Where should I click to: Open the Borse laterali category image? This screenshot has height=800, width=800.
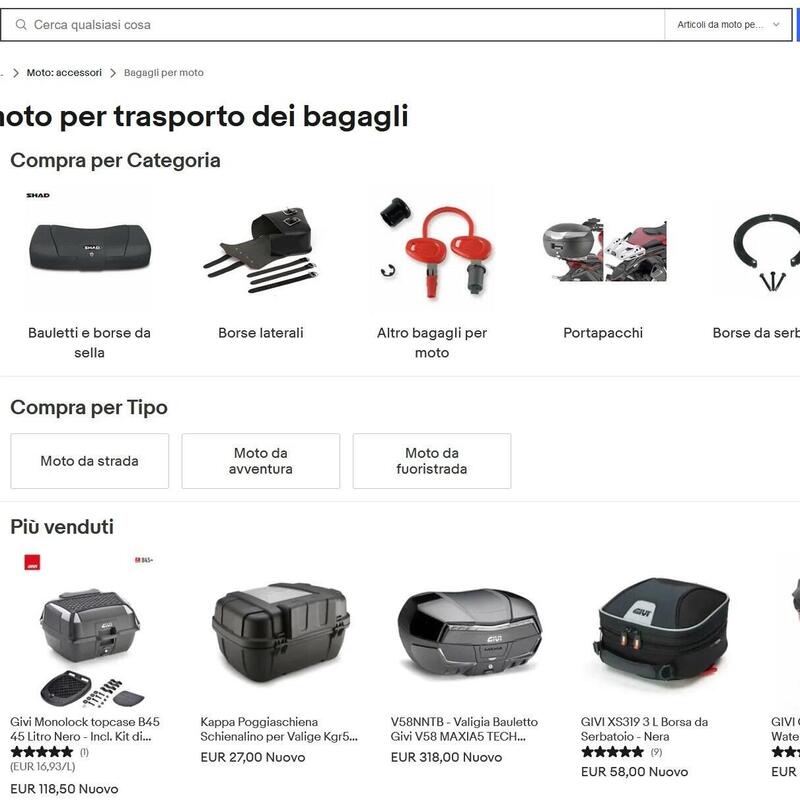click(261, 248)
